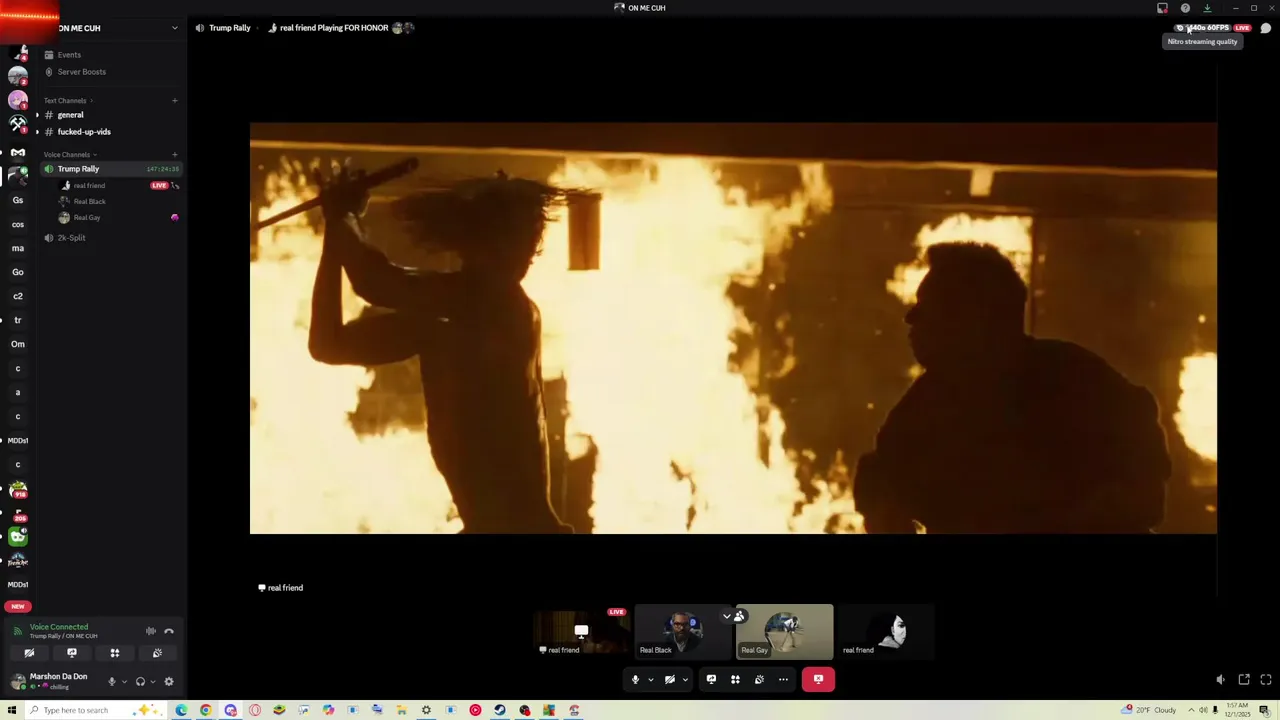Open the Om server in the server list

(18, 344)
